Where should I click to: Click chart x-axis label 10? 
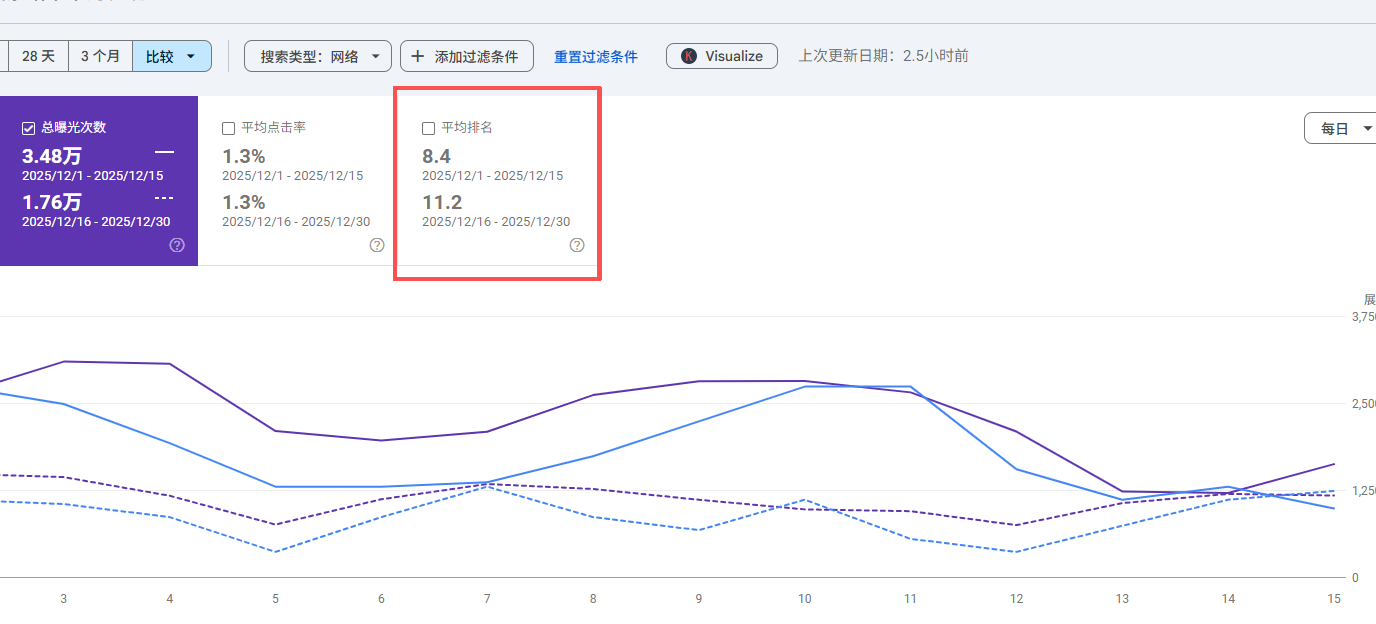point(804,599)
